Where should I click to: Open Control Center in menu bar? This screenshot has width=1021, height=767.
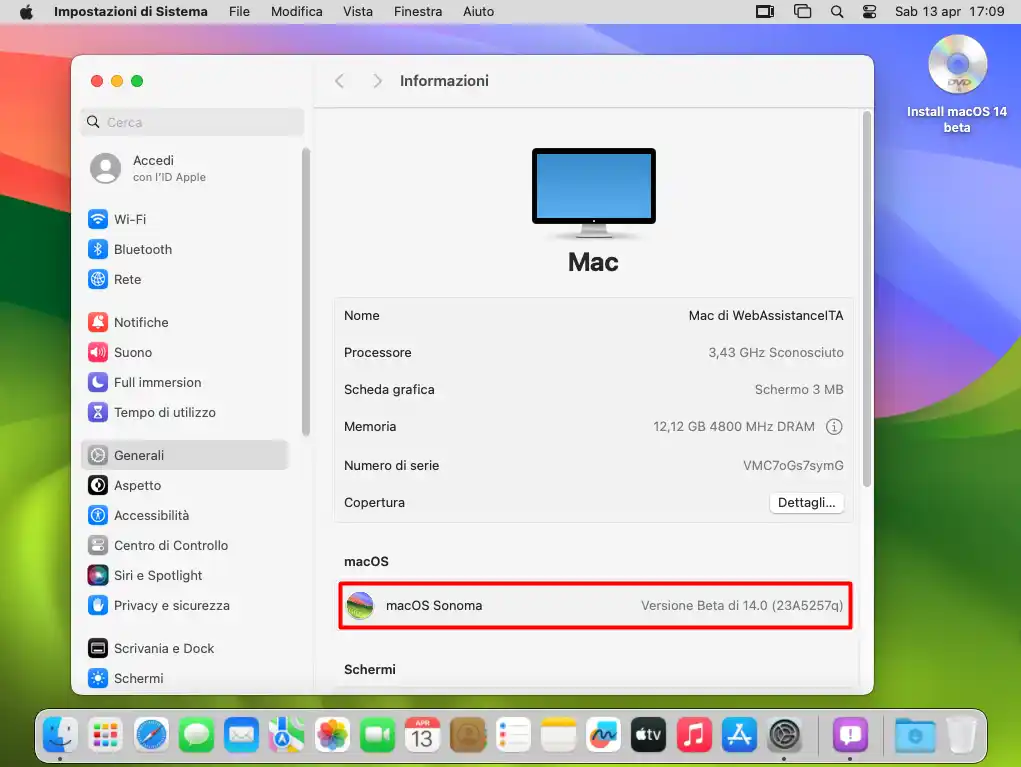pos(869,12)
